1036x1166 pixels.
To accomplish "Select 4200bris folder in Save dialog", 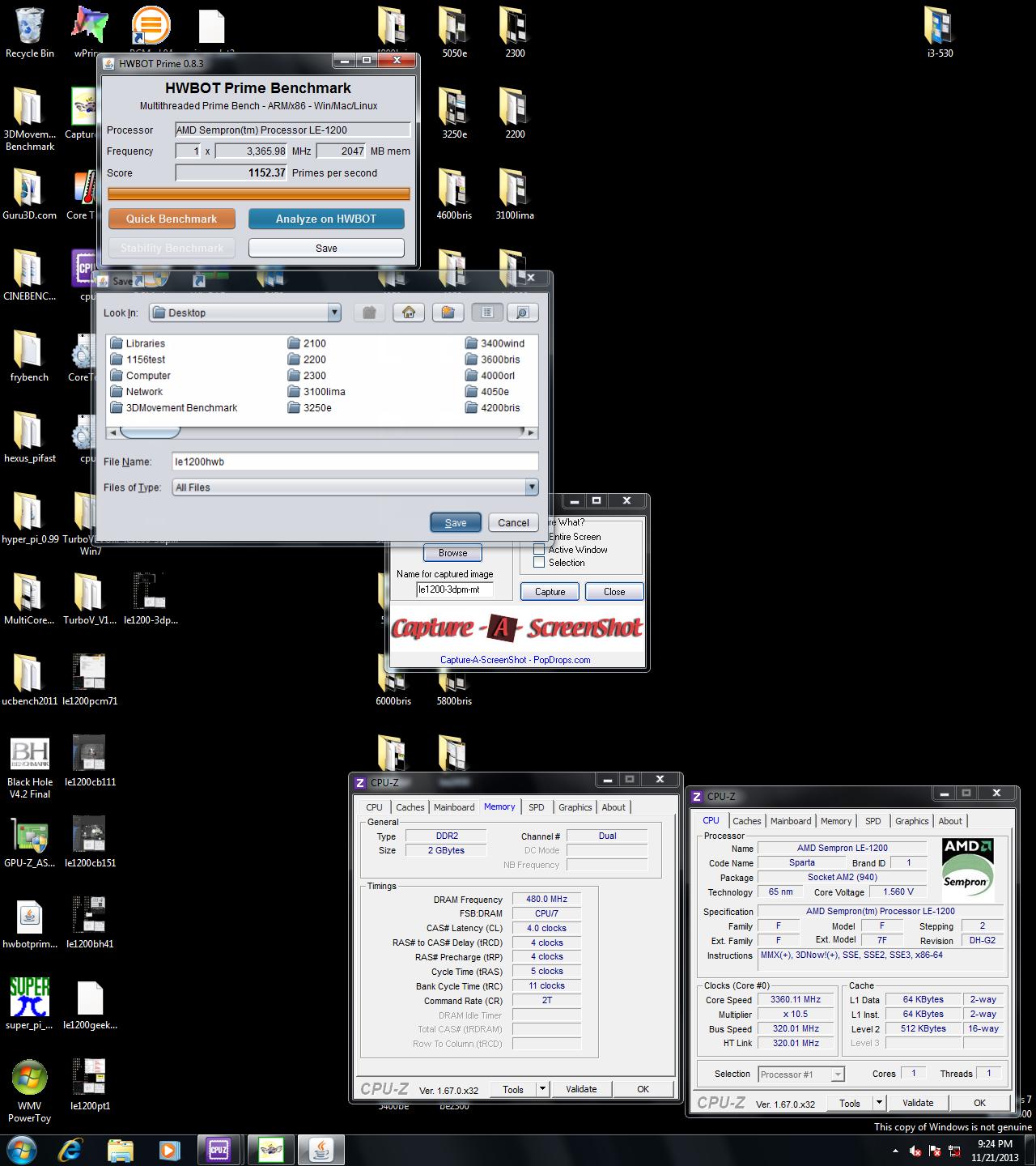I will 493,408.
